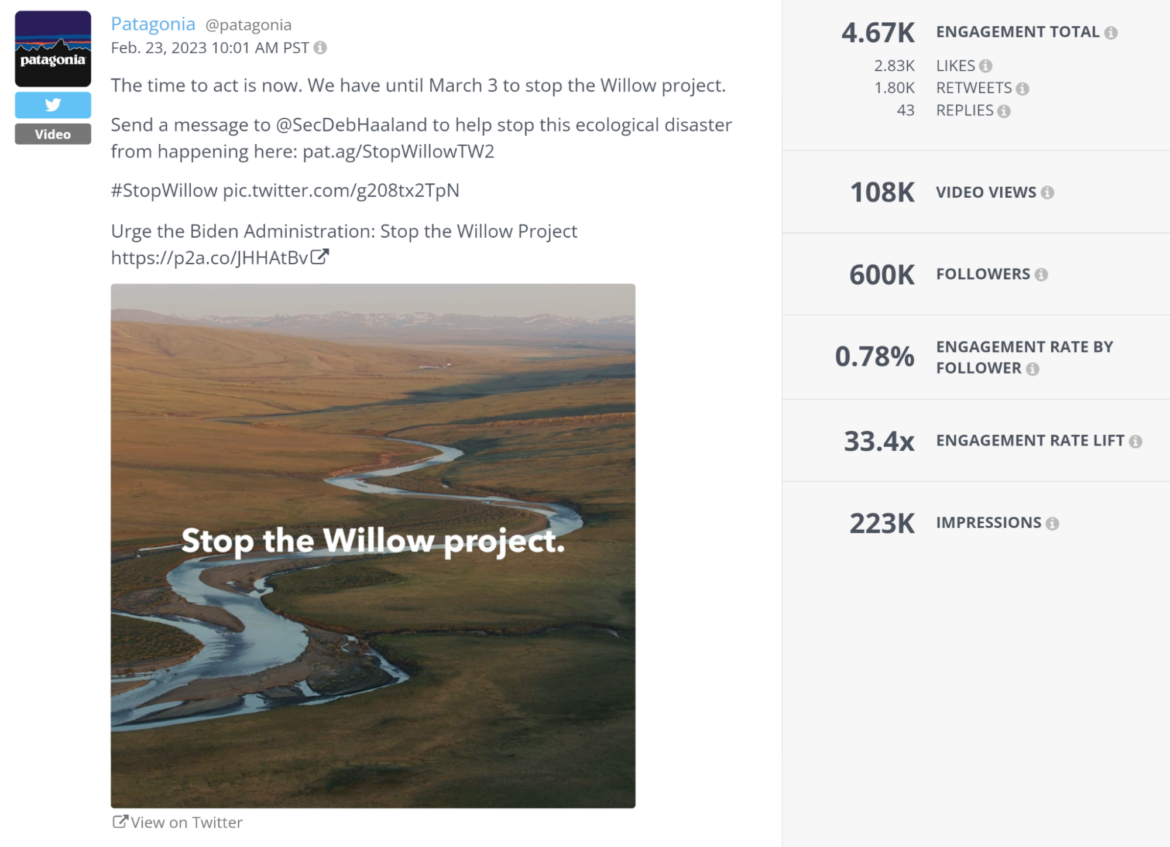Click the Engagement Rate Lift info icon

point(1135,440)
